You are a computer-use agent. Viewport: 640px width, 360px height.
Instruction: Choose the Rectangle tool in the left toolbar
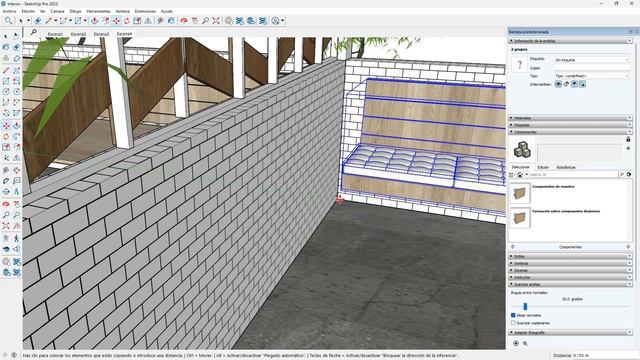6,81
